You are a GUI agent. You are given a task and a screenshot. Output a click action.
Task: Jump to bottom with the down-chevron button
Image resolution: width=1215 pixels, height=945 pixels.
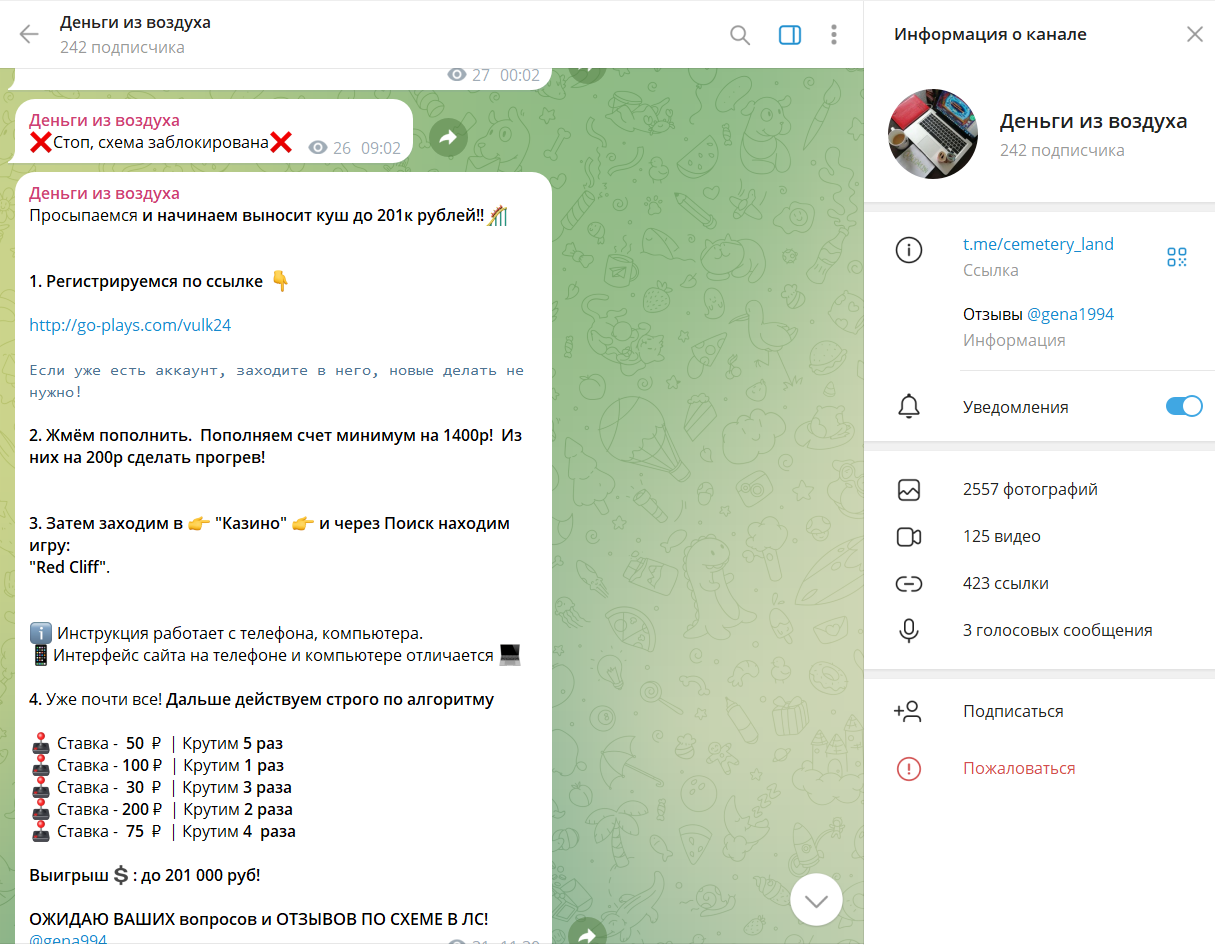tap(817, 901)
